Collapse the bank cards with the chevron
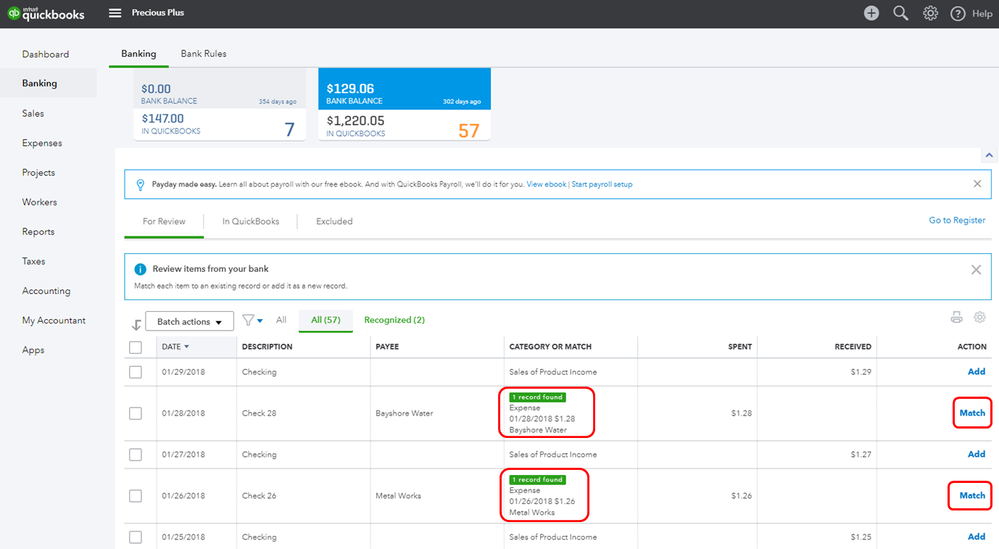Screen dimensions: 999x549 (989, 155)
